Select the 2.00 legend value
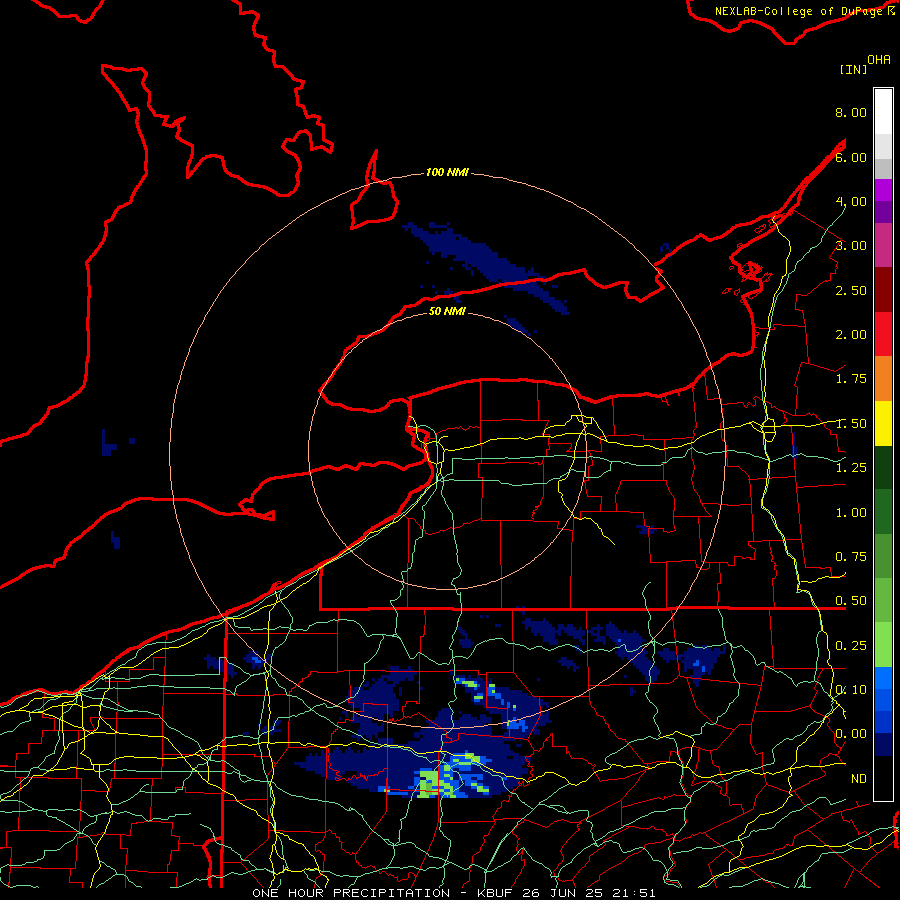Screen dimensions: 900x900 tap(850, 335)
